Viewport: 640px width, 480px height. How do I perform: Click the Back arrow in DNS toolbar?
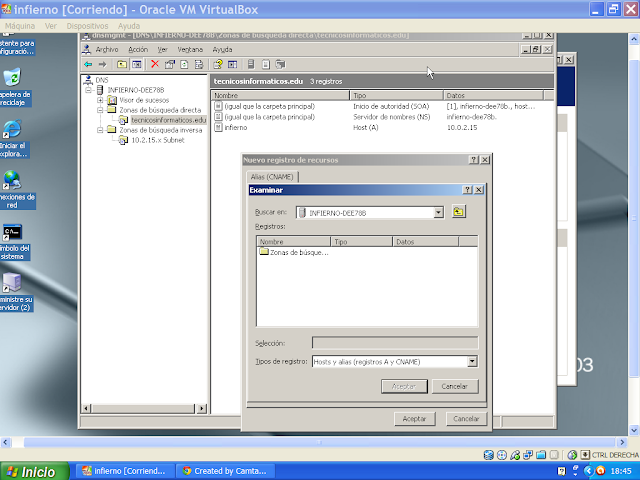(88, 64)
